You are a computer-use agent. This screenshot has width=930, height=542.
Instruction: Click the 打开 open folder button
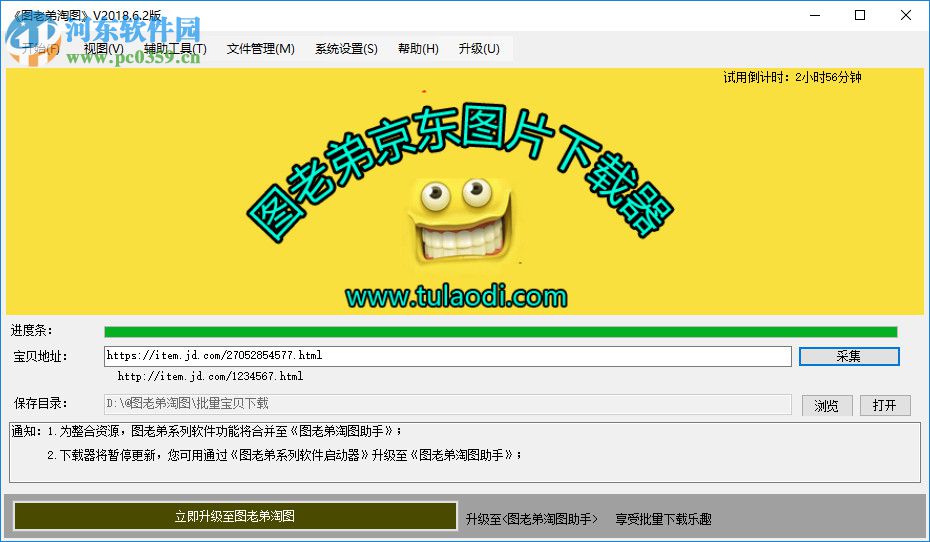tap(884, 406)
